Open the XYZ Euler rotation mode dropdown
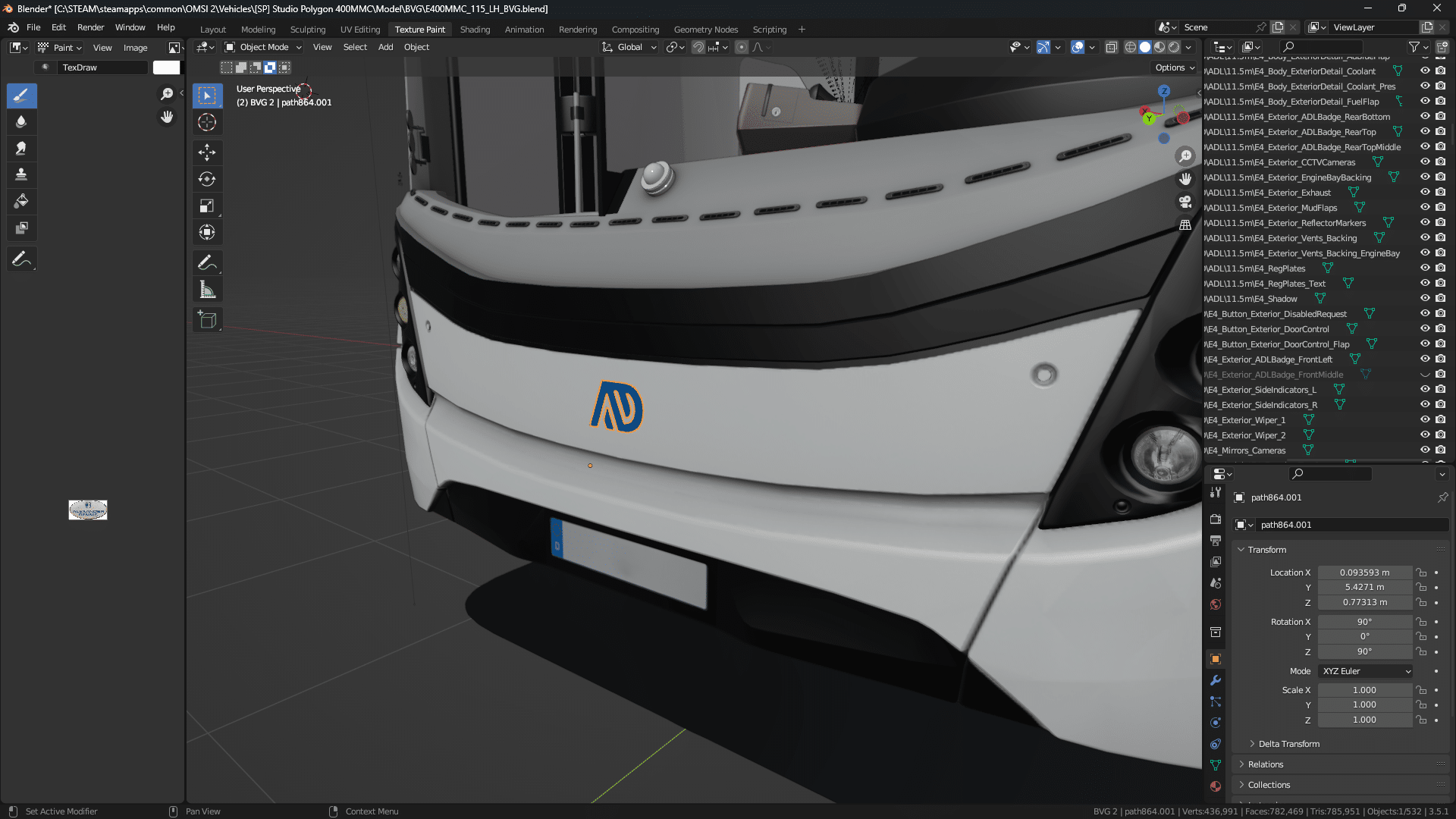Image resolution: width=1456 pixels, height=819 pixels. coord(1366,671)
